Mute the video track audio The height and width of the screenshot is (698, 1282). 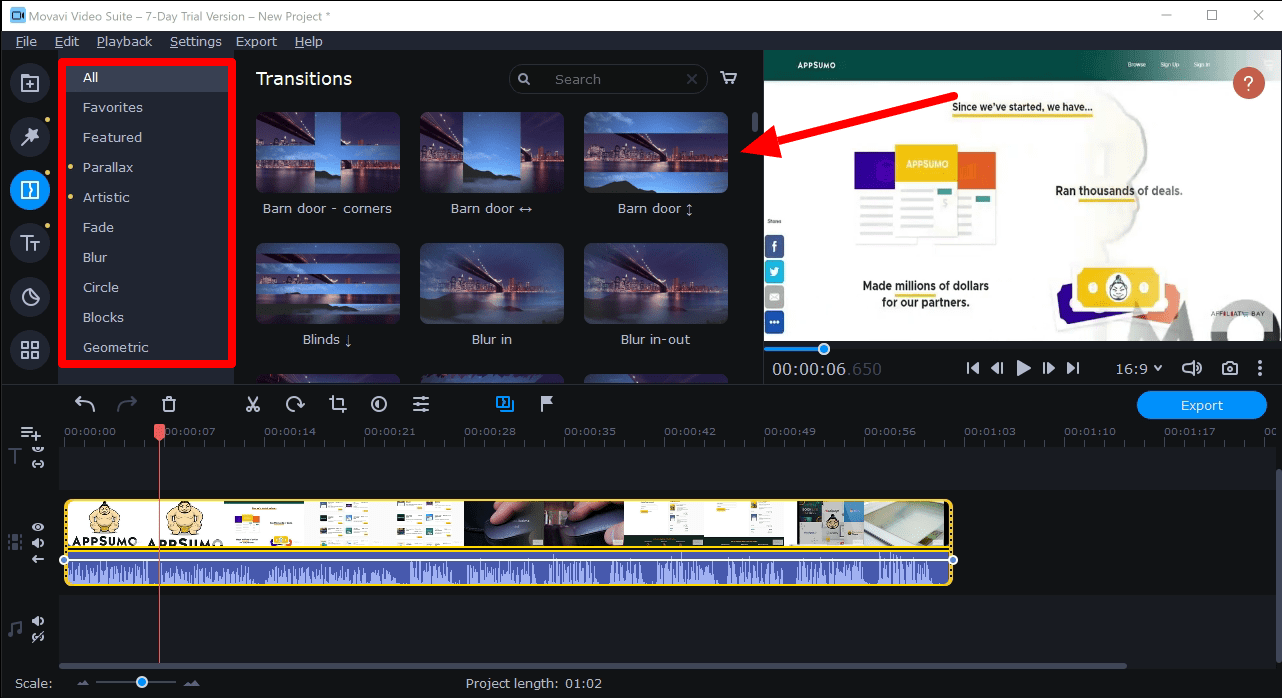[x=38, y=543]
